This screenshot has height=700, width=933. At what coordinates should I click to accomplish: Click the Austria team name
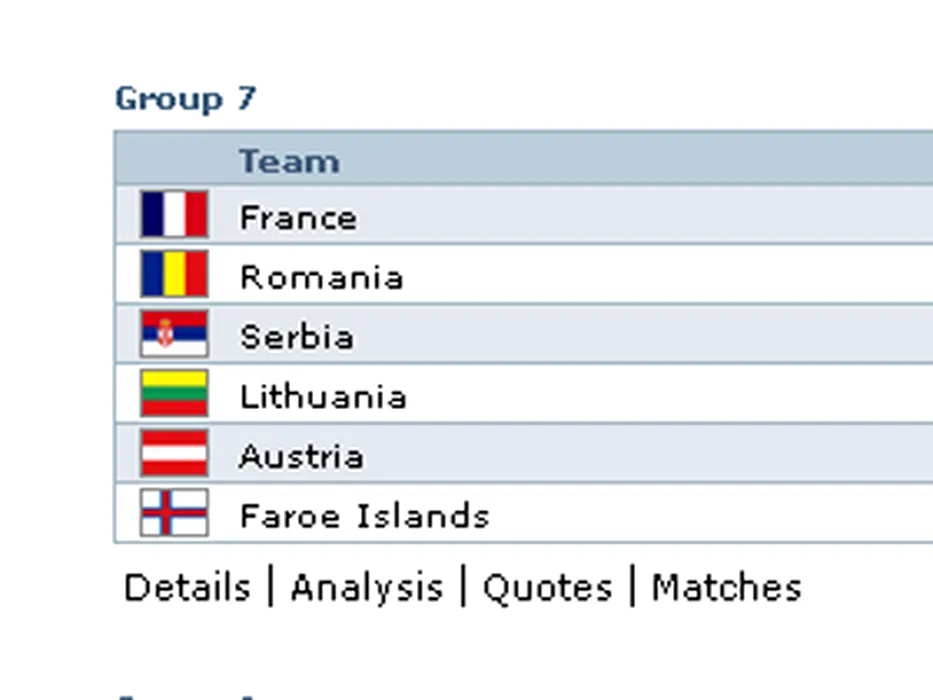[x=301, y=457]
